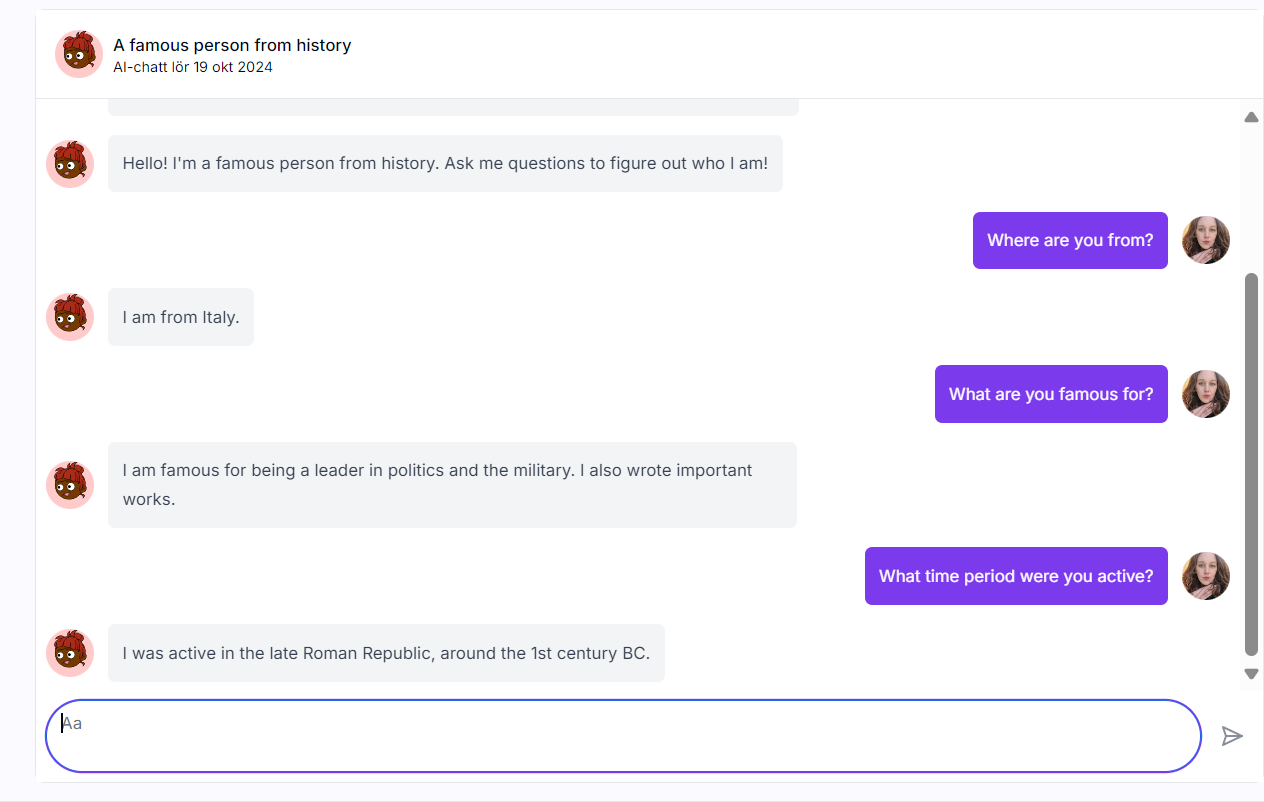Click the send message arrow icon
Image resolution: width=1264 pixels, height=802 pixels.
(x=1232, y=736)
